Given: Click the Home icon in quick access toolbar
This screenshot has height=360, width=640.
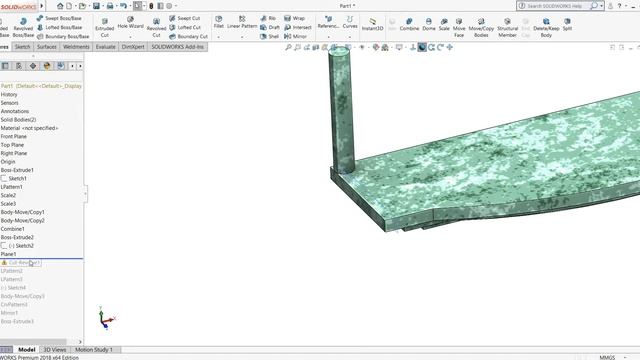Looking at the screenshot, I should coord(60,6).
